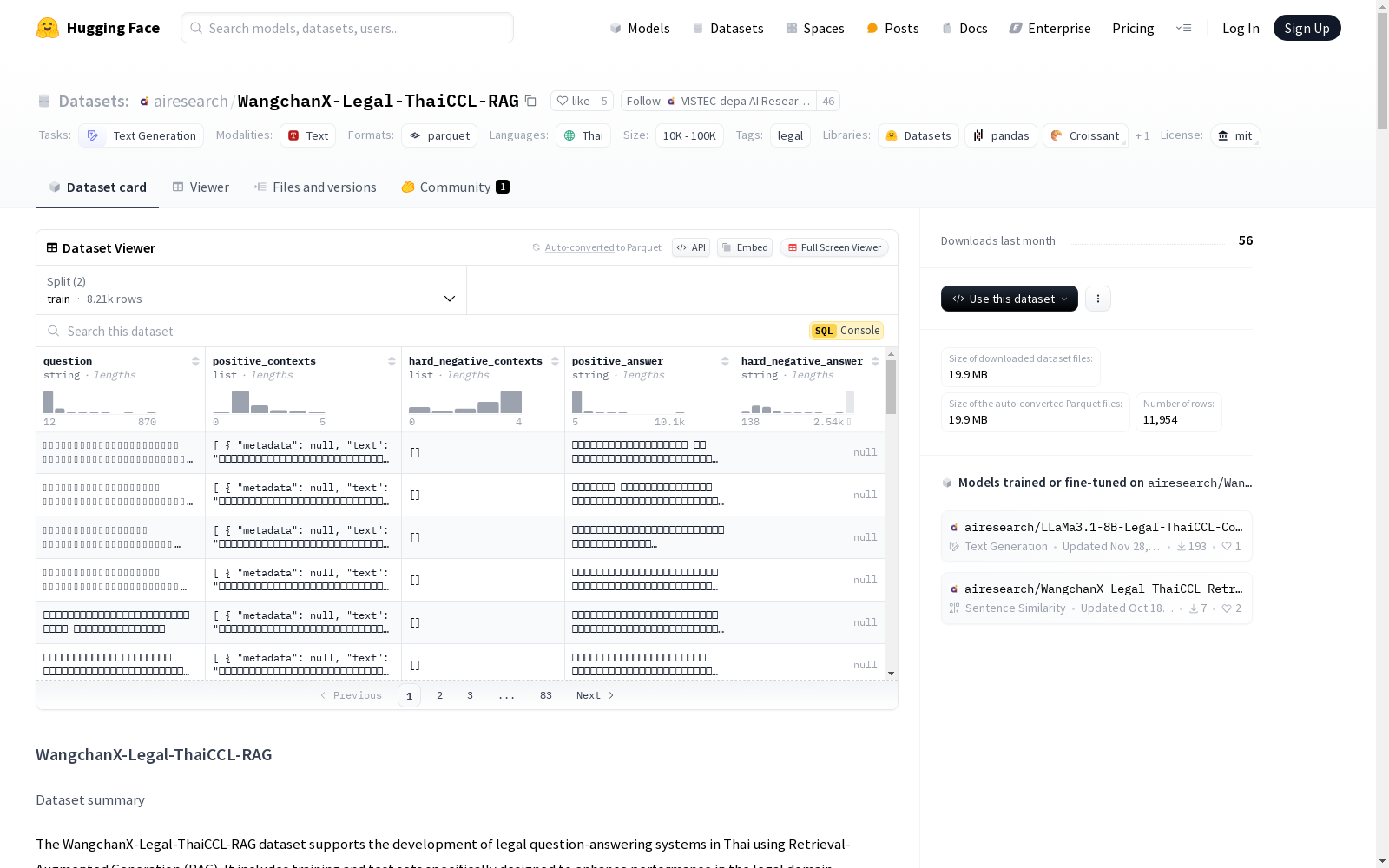The image size is (1389, 868).
Task: Click the API button in viewer
Action: pos(691,247)
